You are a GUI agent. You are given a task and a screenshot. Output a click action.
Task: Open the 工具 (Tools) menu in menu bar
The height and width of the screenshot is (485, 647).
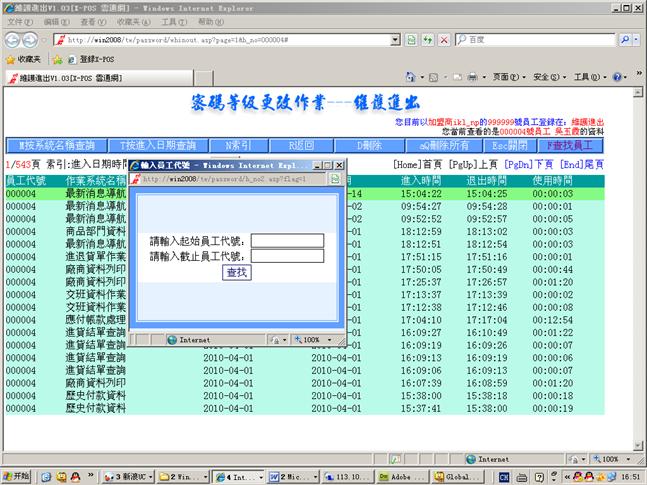[172, 21]
